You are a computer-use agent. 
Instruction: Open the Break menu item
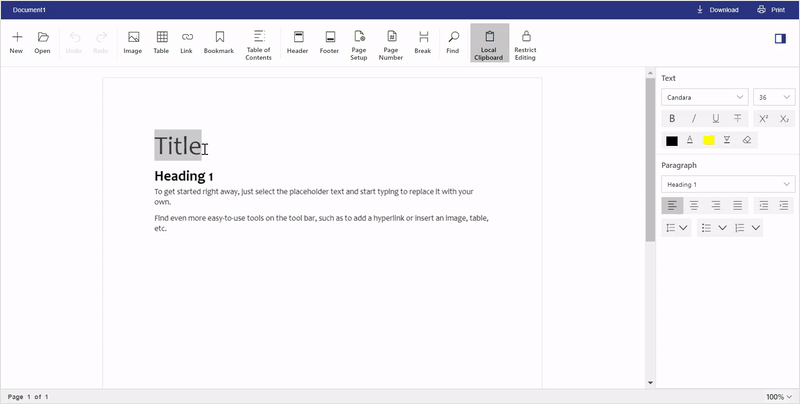pos(423,42)
